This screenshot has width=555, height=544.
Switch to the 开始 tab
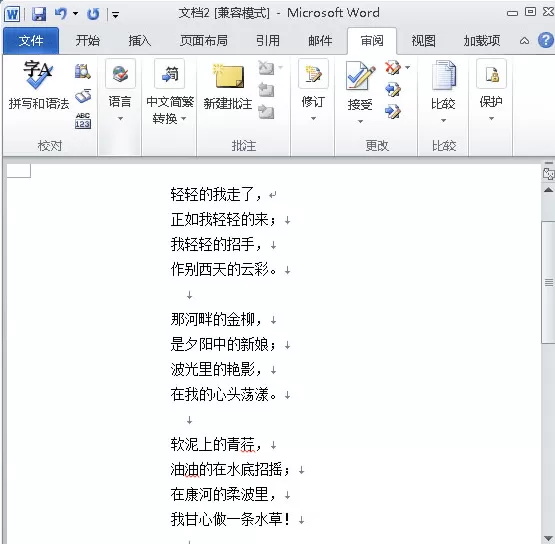(87, 41)
